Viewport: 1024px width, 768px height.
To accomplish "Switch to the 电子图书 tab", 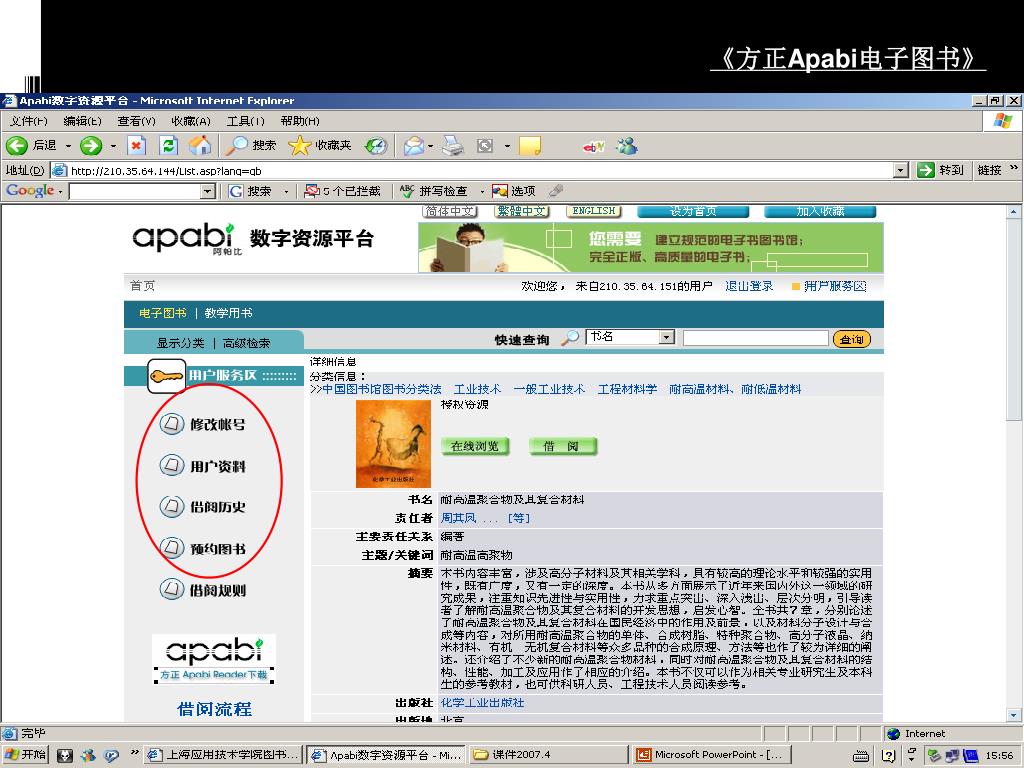I will click(x=163, y=313).
